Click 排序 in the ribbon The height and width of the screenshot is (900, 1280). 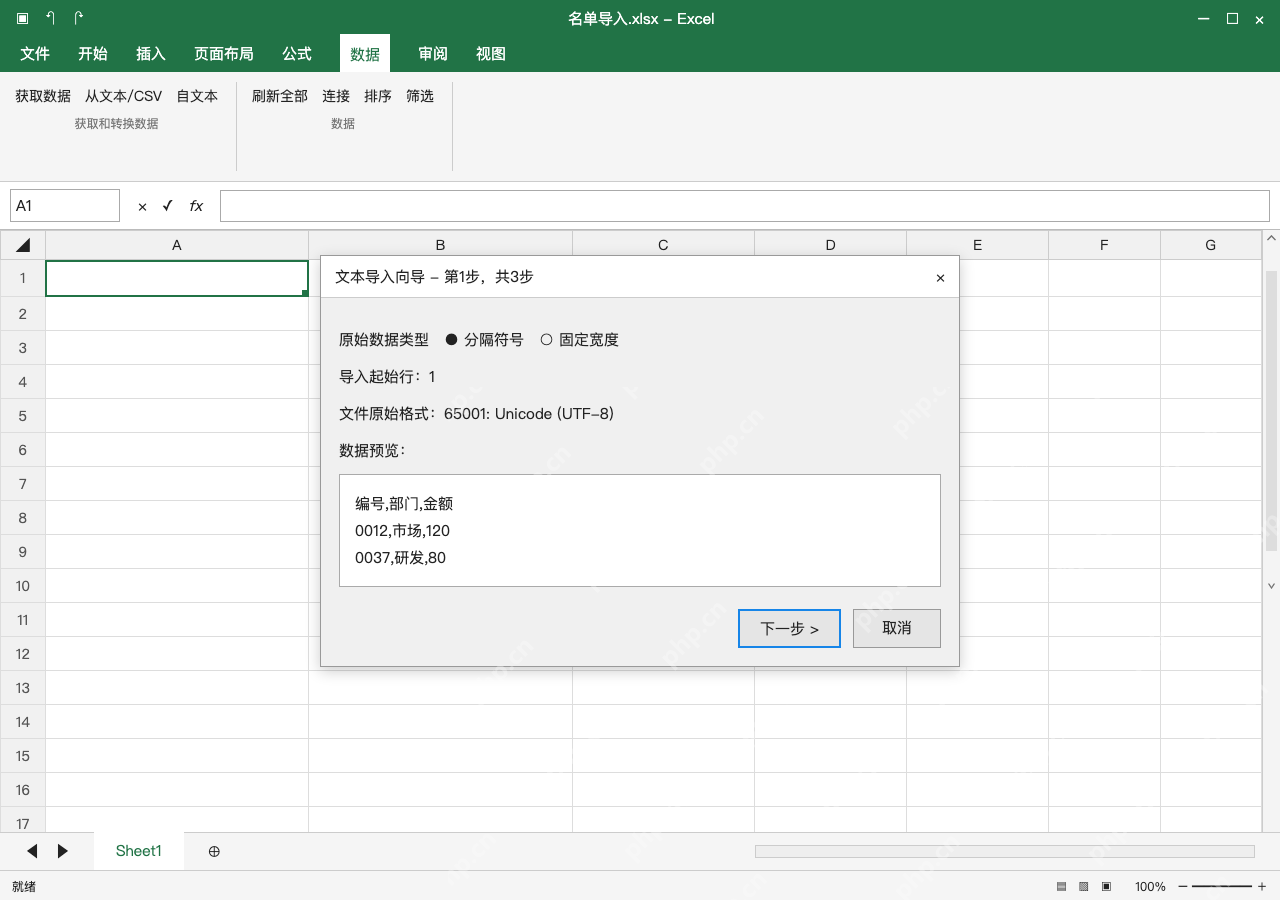(378, 96)
